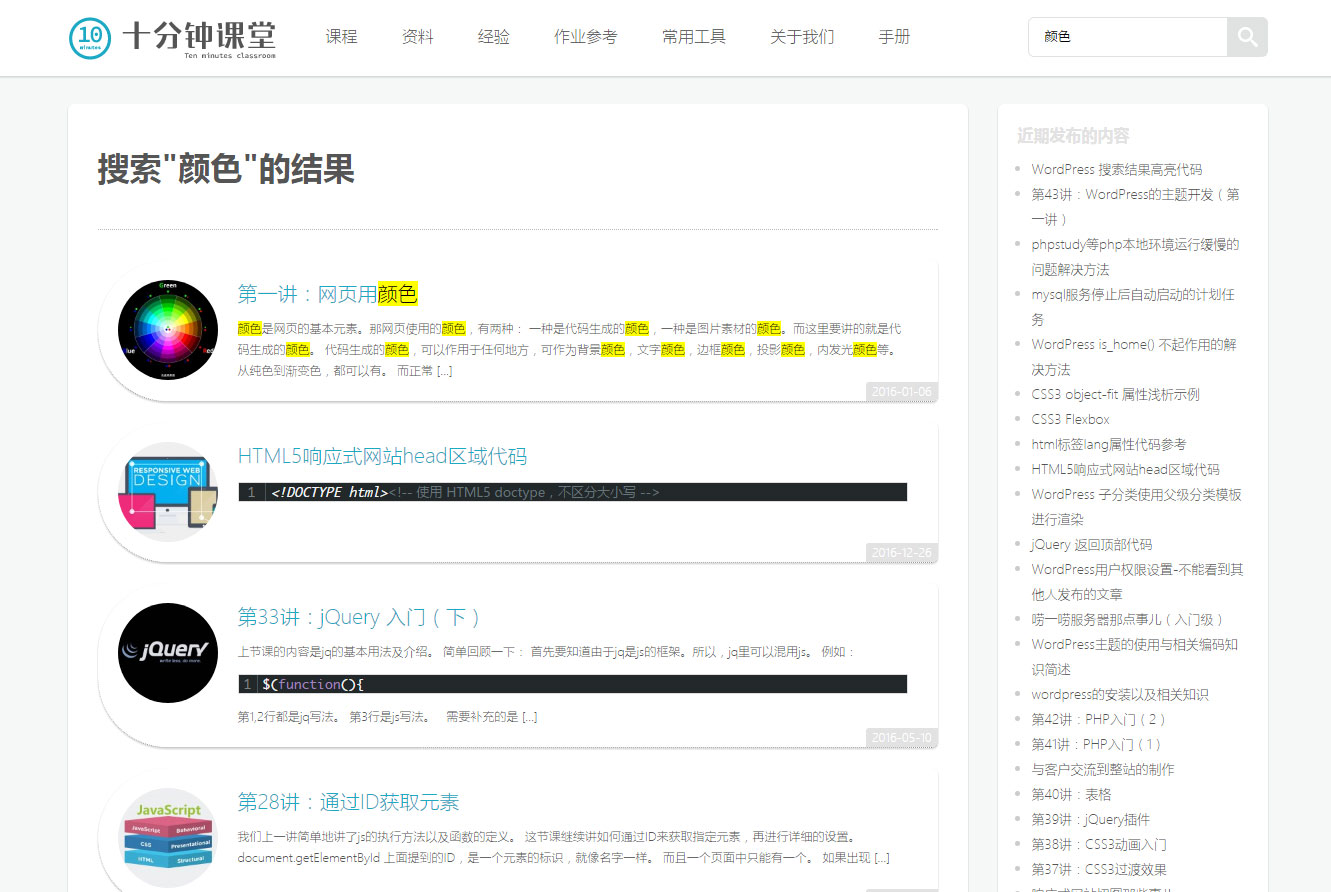
Task: Open article 第一讲：网页用颜色
Action: pyautogui.click(x=327, y=294)
